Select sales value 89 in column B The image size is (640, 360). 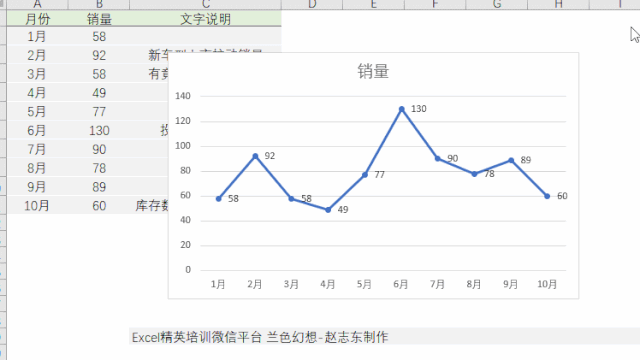coord(99,187)
